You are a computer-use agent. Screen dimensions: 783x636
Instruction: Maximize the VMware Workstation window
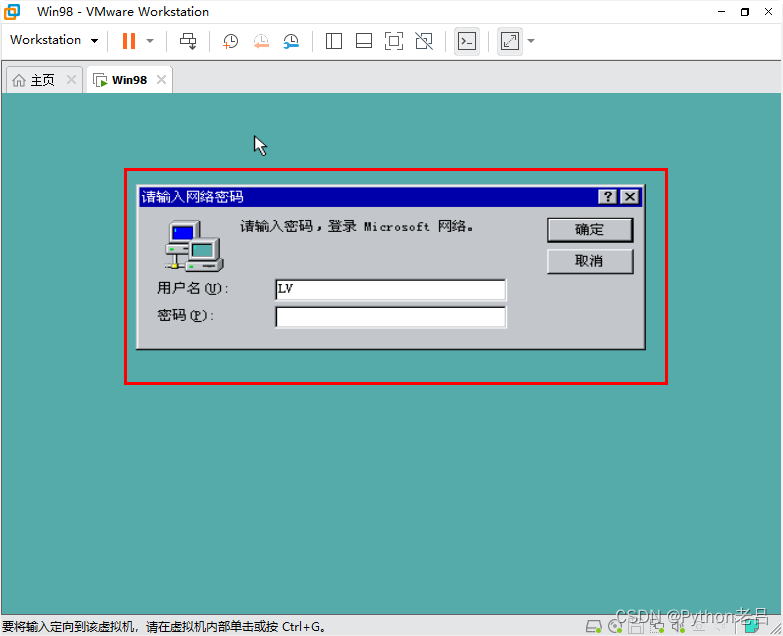[x=745, y=11]
